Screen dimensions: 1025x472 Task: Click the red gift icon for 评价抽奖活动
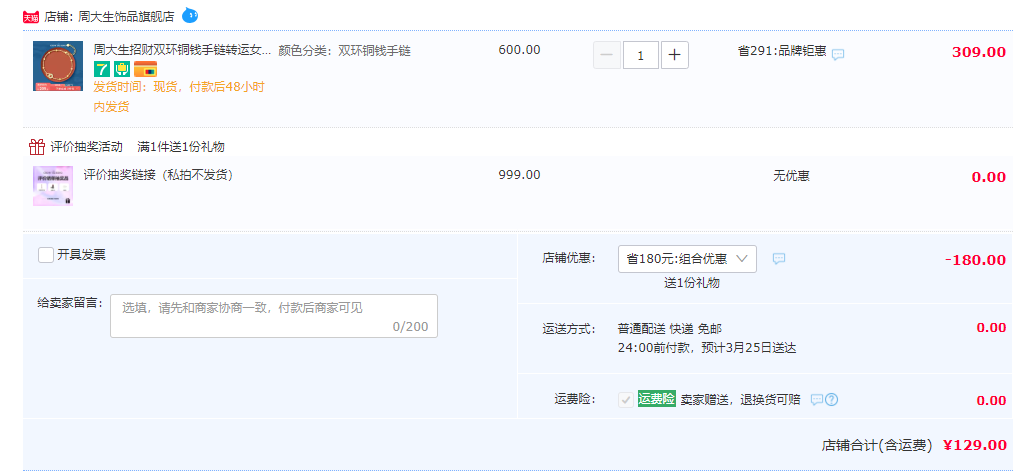click(x=37, y=146)
